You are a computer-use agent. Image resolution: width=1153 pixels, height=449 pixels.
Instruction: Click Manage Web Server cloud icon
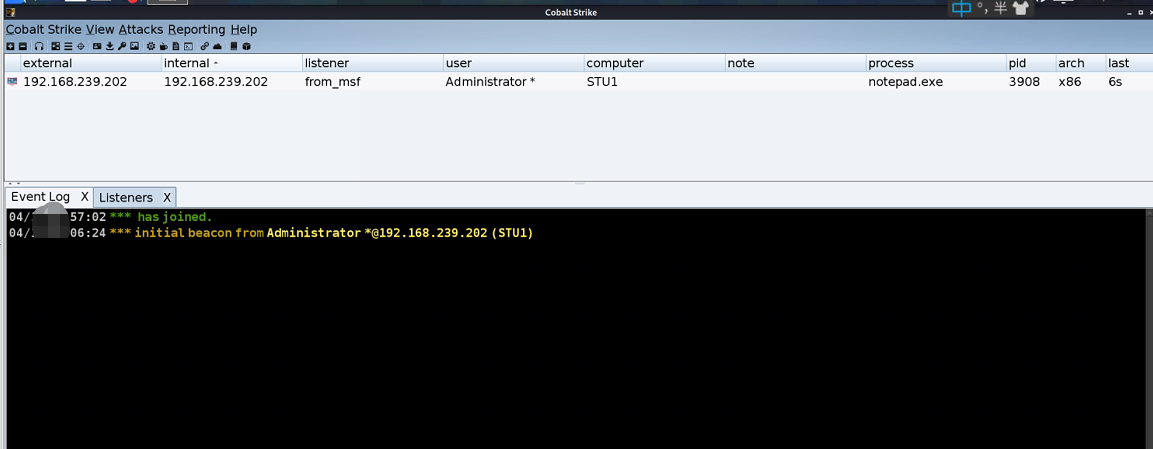click(x=218, y=46)
